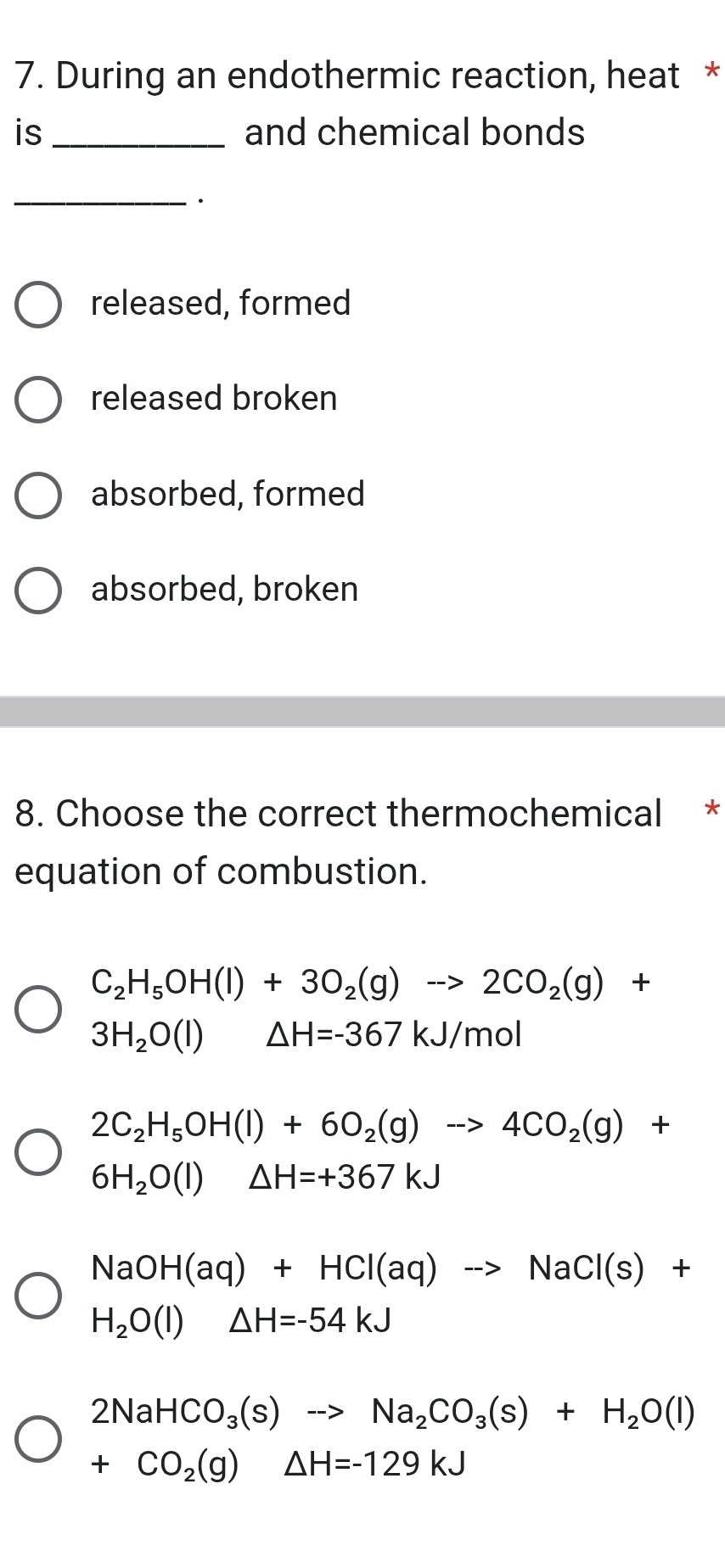
Task: Click the 'absorbed, formed' option label
Action: 228,494
